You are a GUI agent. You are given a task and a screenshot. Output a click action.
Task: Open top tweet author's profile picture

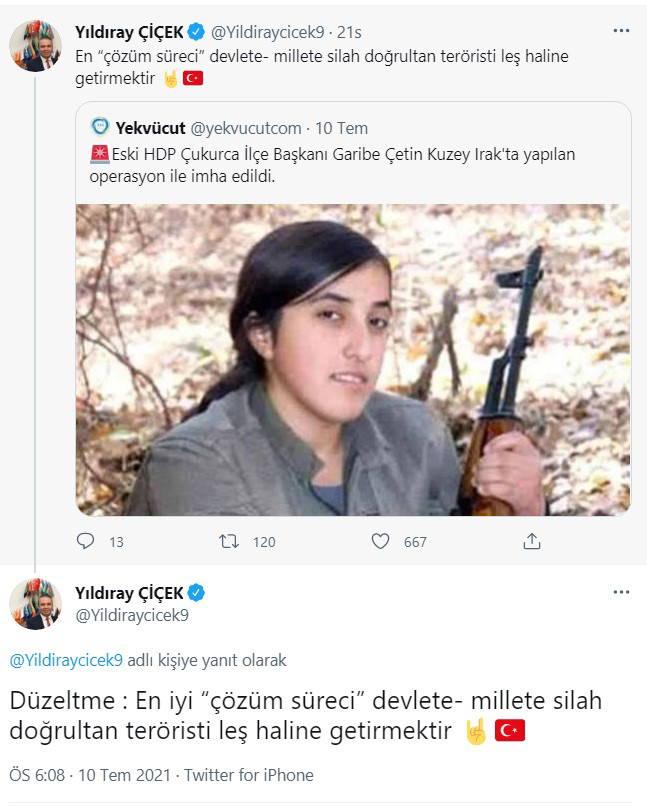(x=35, y=46)
